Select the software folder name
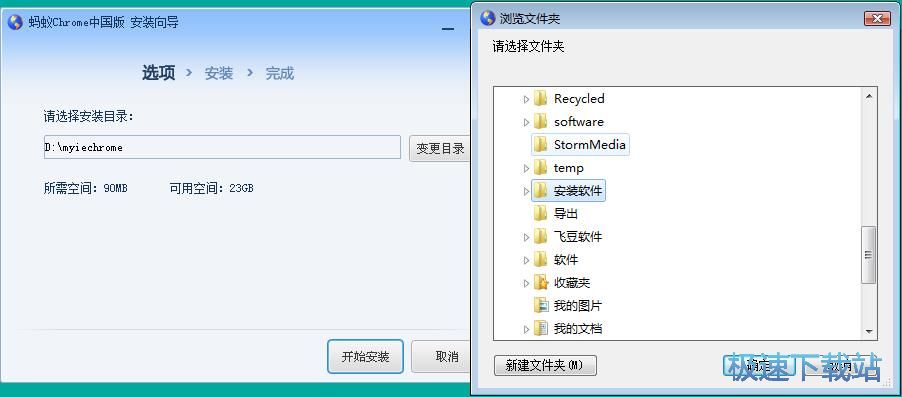The height and width of the screenshot is (397, 902). pos(579,121)
